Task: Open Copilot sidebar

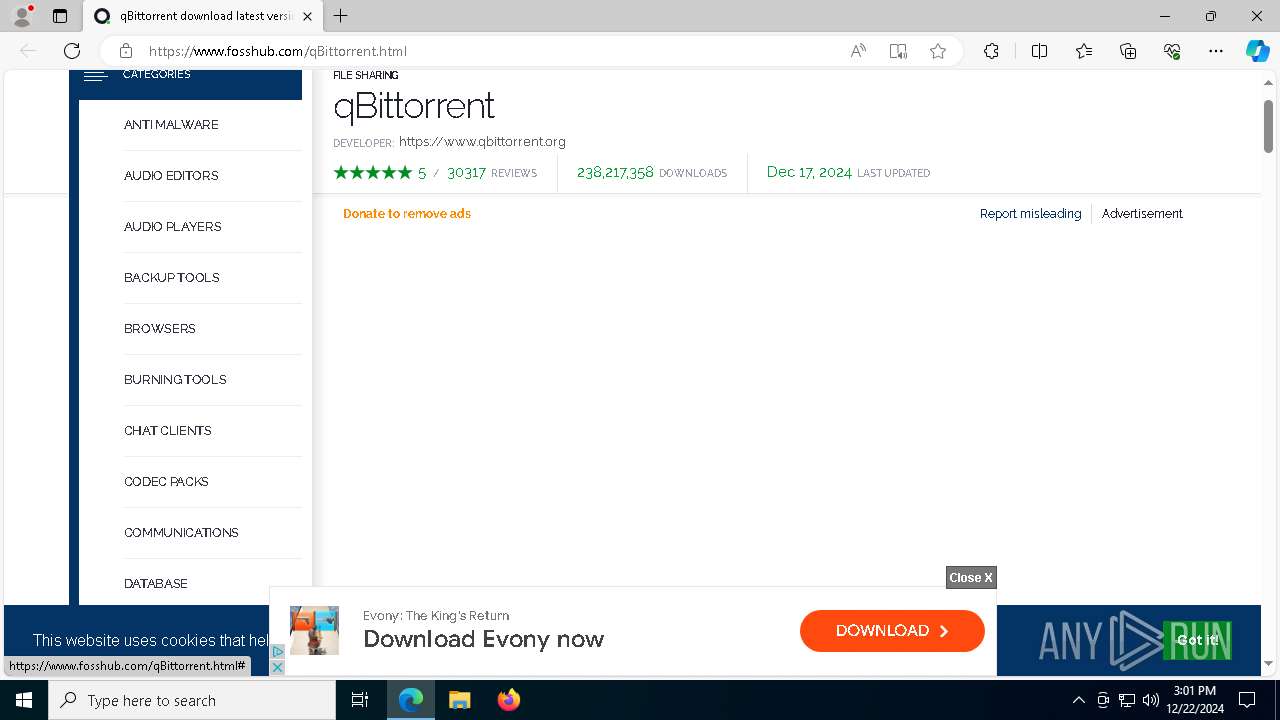Action: pos(1257,51)
